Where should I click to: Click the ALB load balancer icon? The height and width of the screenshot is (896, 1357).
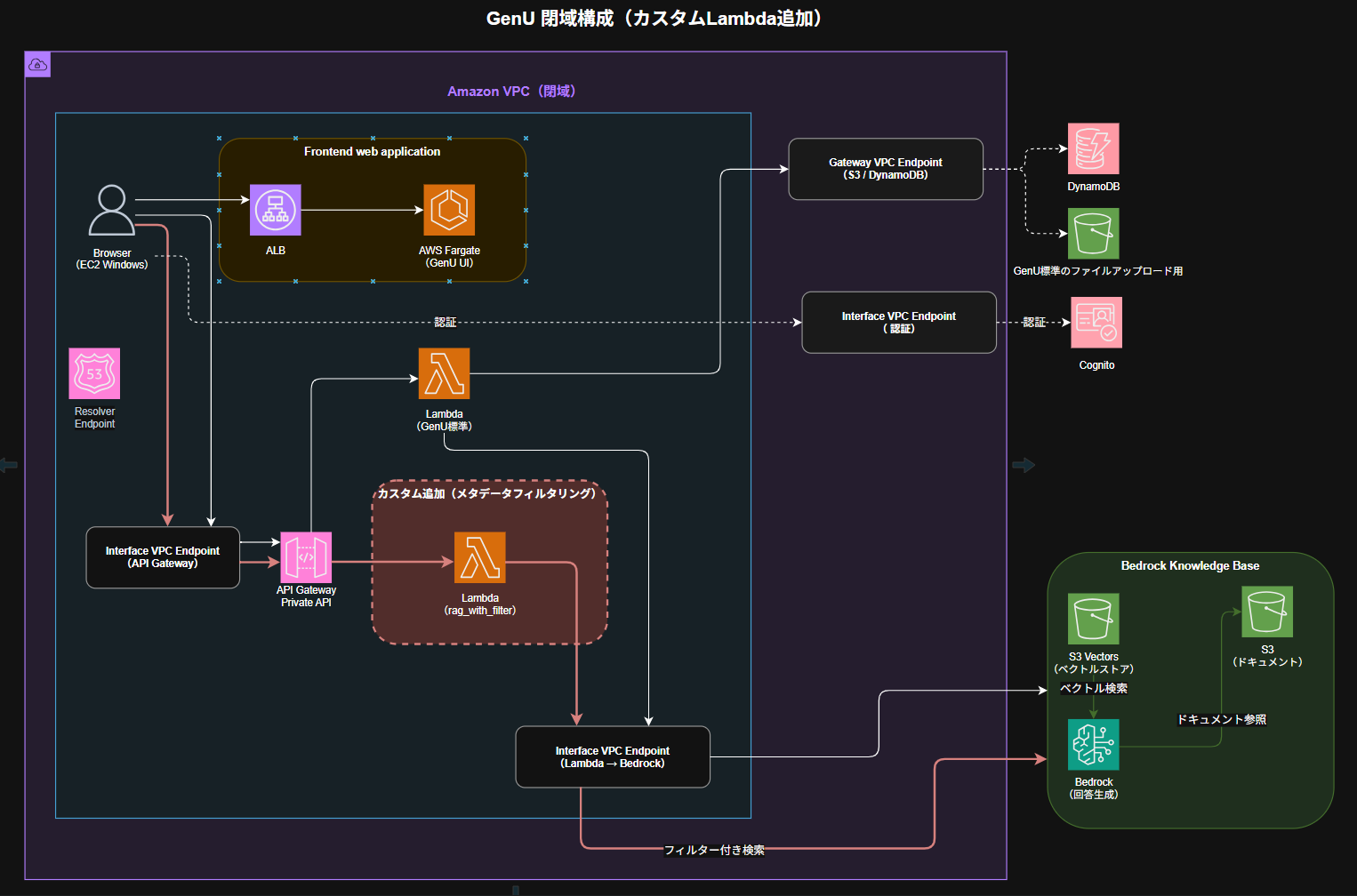(276, 211)
